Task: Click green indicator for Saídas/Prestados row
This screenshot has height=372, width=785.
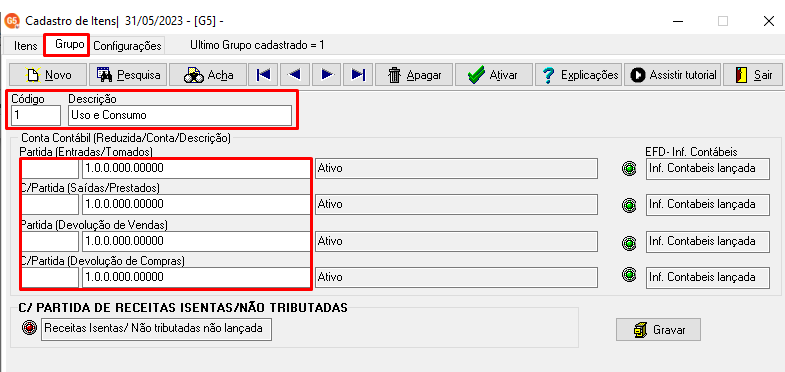Action: pos(629,205)
